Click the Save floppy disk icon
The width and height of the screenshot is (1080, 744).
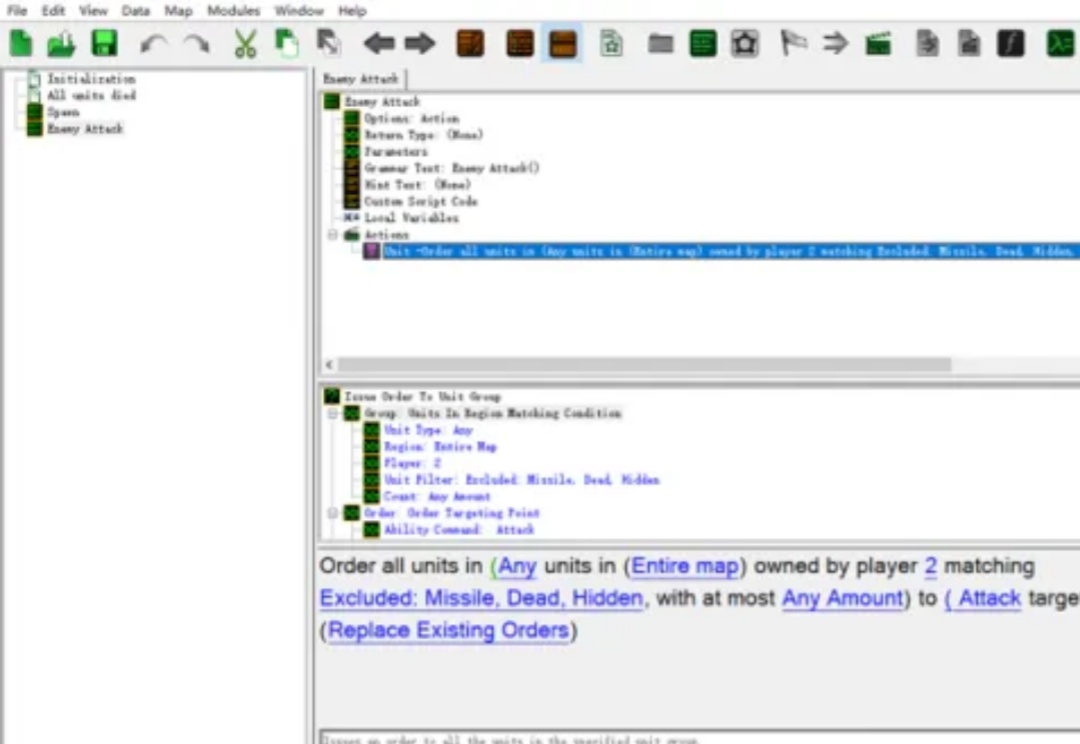coord(105,43)
